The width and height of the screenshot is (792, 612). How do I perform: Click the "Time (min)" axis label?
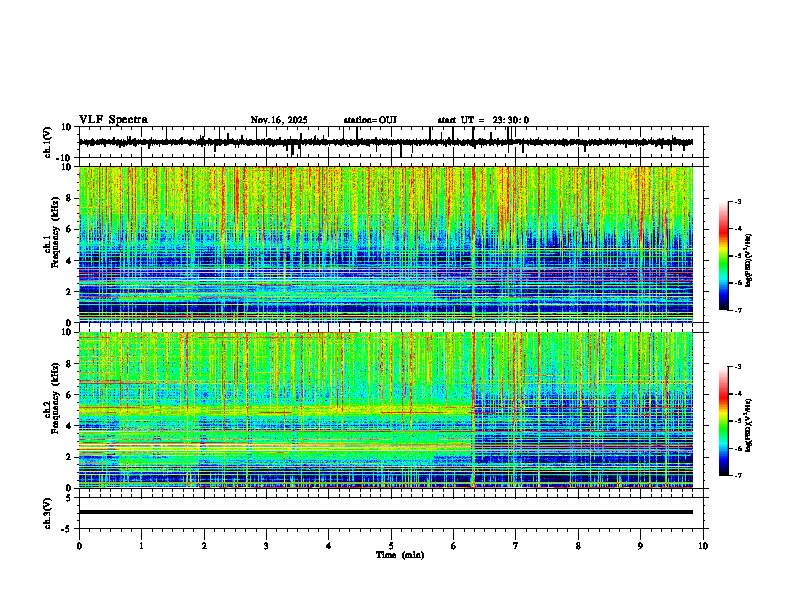[x=400, y=555]
